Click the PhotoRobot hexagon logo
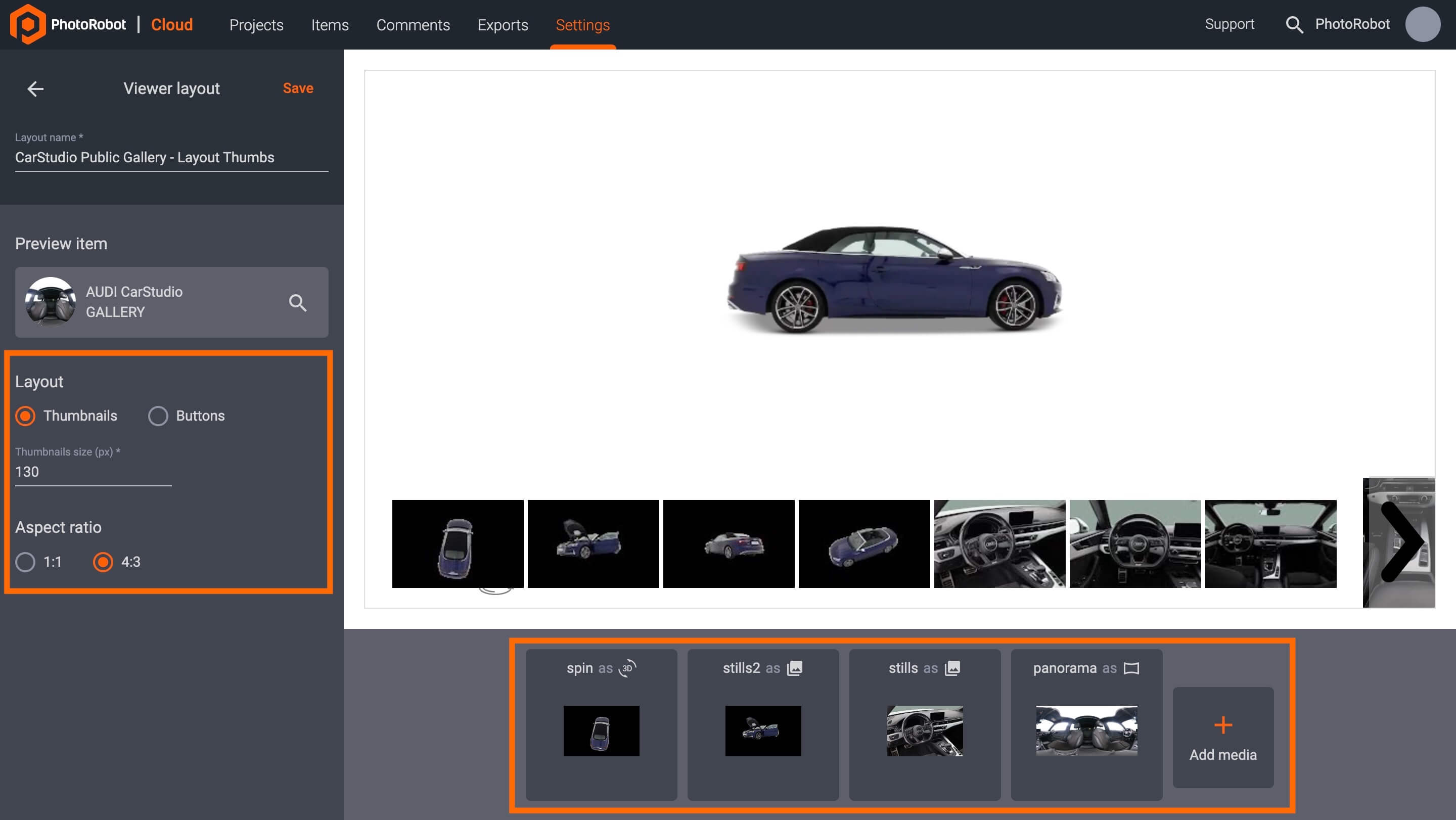The image size is (1456, 820). click(29, 24)
